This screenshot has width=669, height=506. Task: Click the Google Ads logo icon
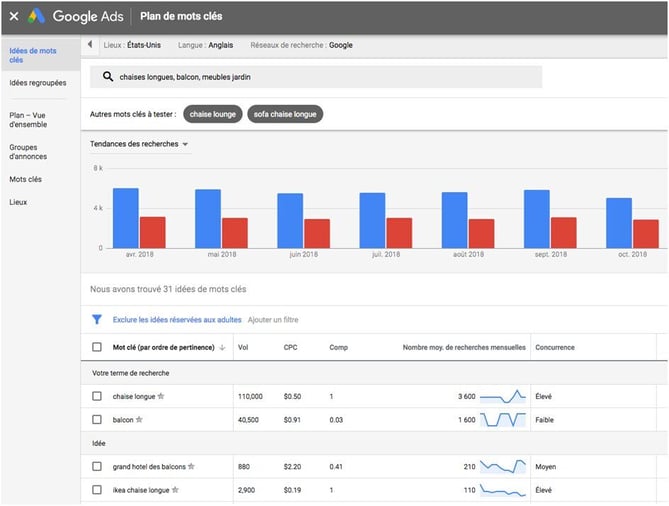(36, 16)
